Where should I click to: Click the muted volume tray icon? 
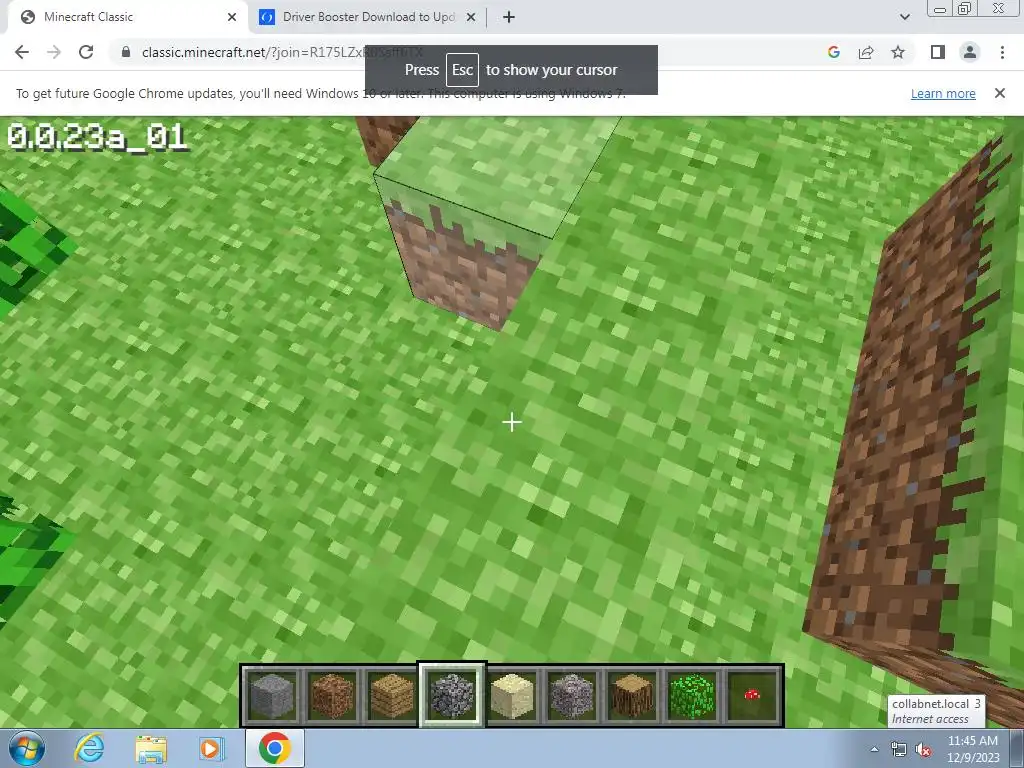click(x=923, y=749)
